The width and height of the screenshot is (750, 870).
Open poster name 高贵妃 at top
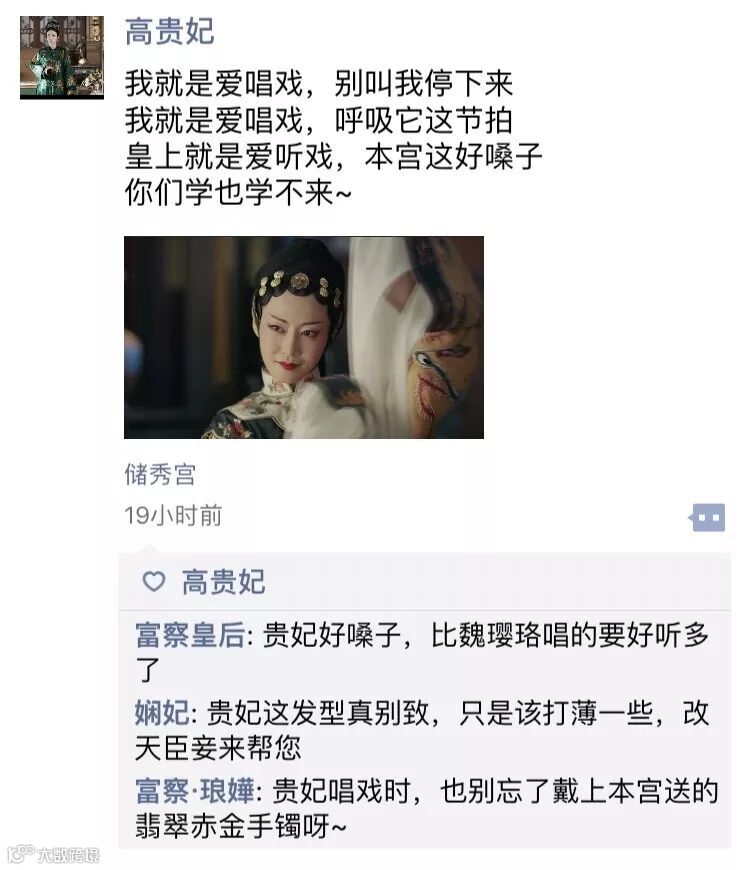[x=169, y=32]
